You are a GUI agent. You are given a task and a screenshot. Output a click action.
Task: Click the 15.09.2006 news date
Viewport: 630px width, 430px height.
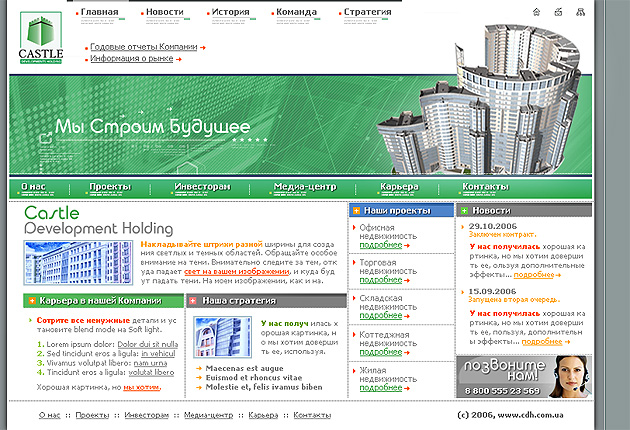[492, 291]
